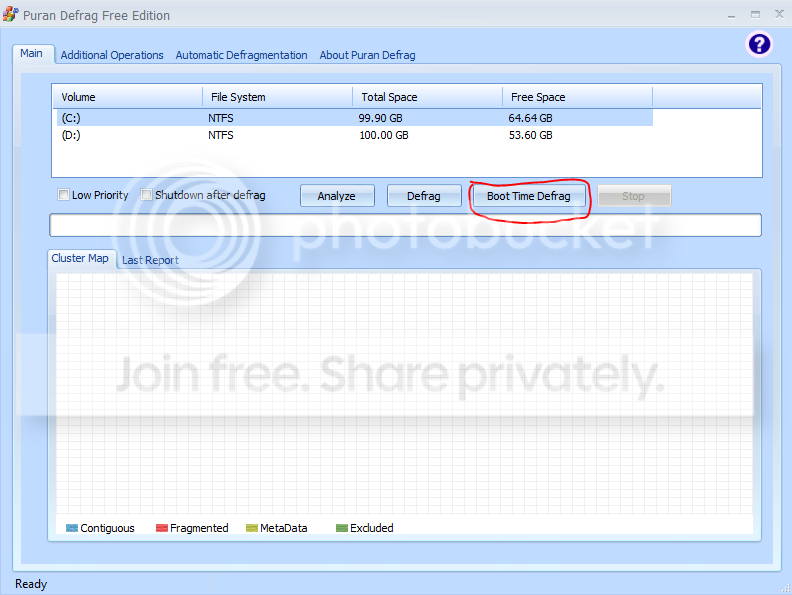Toggle Shutdown after defrag checkbox
Image resolution: width=792 pixels, height=595 pixels.
[x=146, y=195]
